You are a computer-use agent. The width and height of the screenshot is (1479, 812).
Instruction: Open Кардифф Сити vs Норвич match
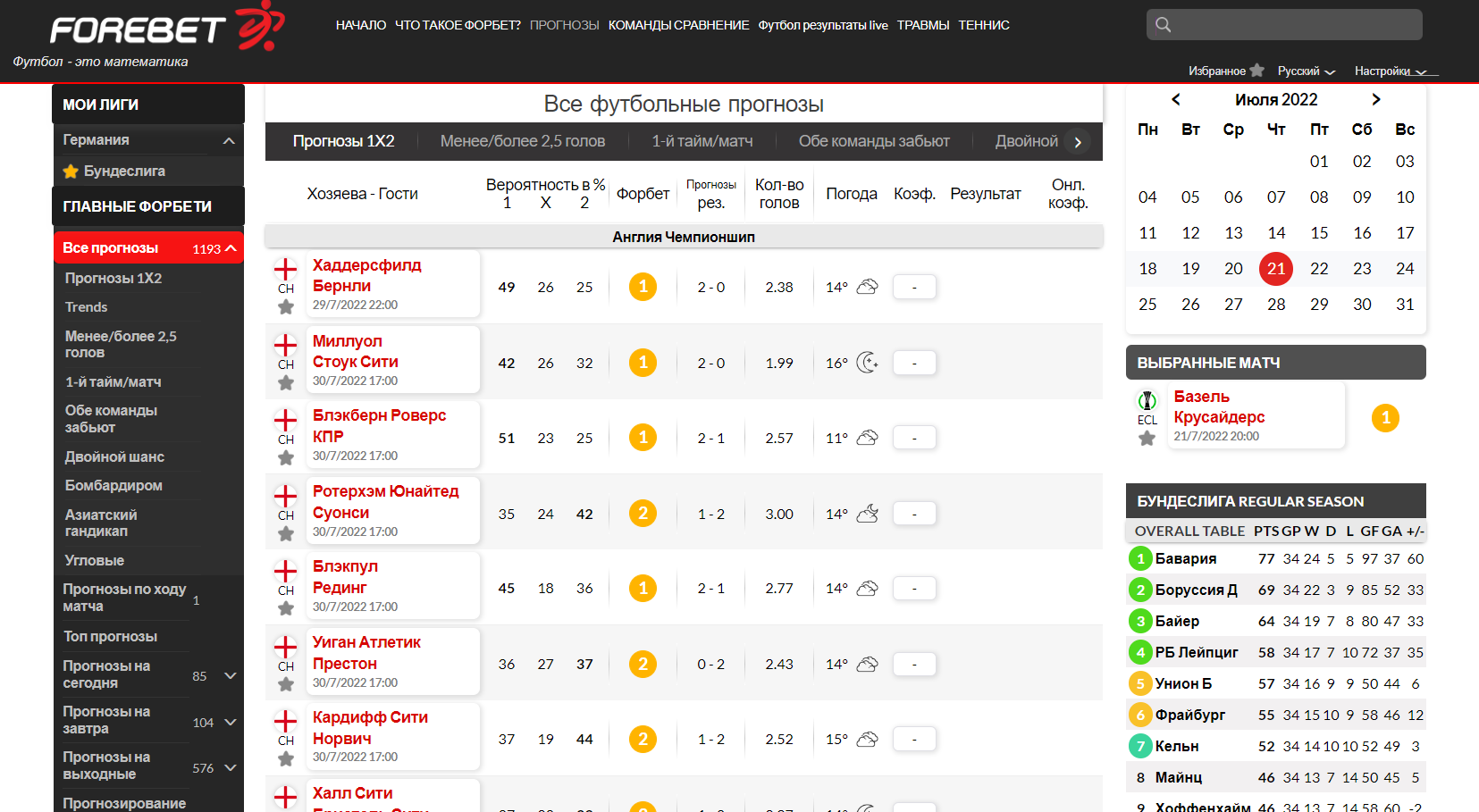coord(370,728)
